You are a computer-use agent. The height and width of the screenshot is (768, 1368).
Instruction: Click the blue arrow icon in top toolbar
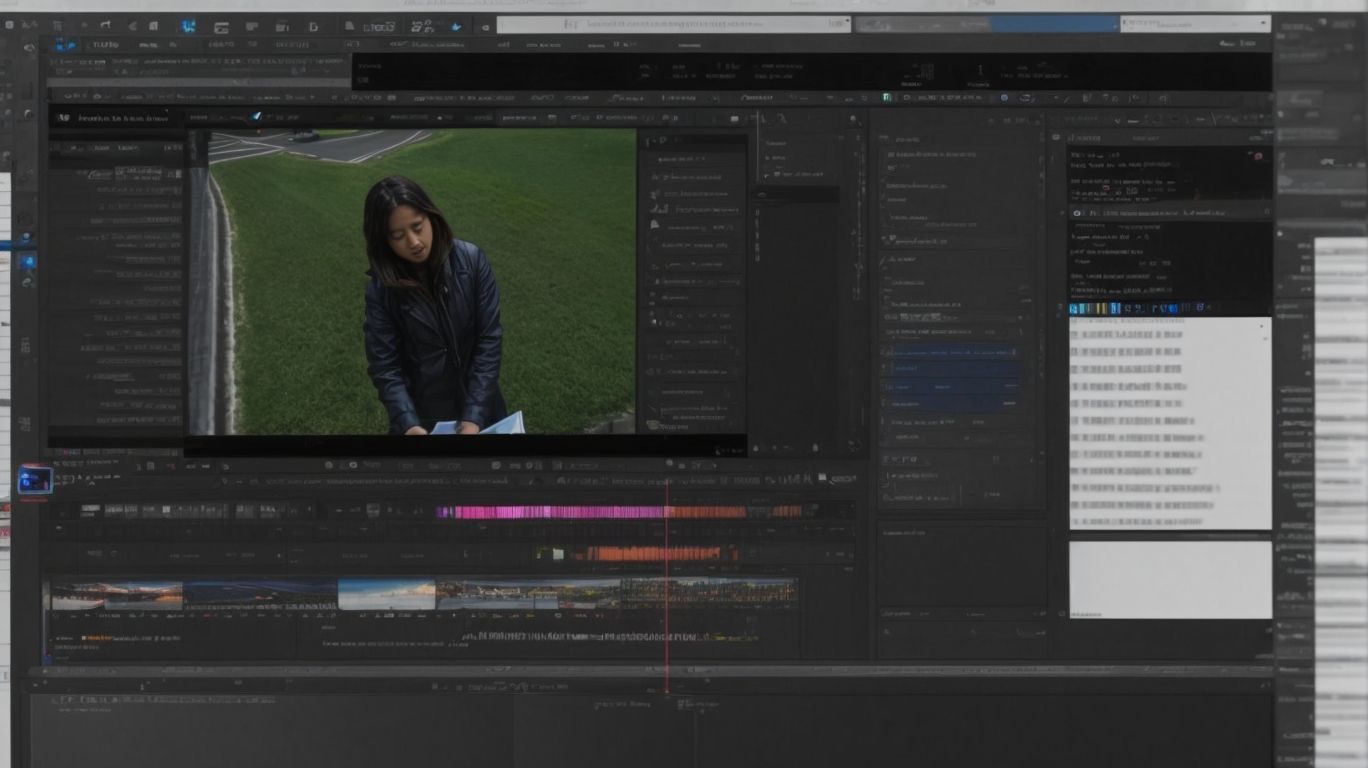tap(456, 27)
